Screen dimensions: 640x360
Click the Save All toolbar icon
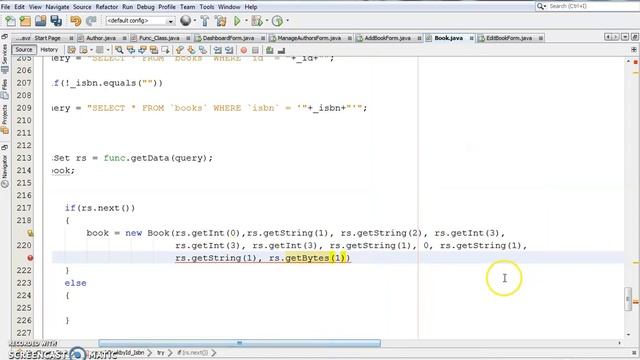point(56,21)
